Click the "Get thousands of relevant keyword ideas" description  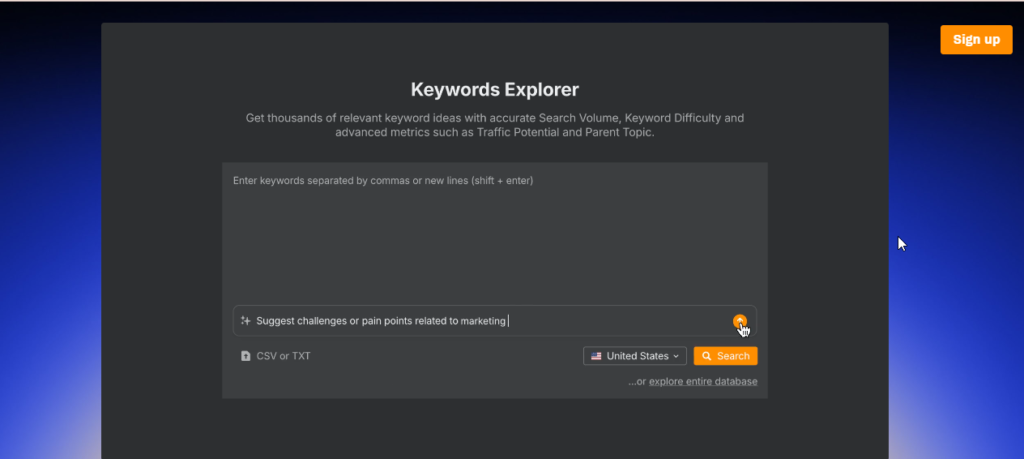point(494,125)
